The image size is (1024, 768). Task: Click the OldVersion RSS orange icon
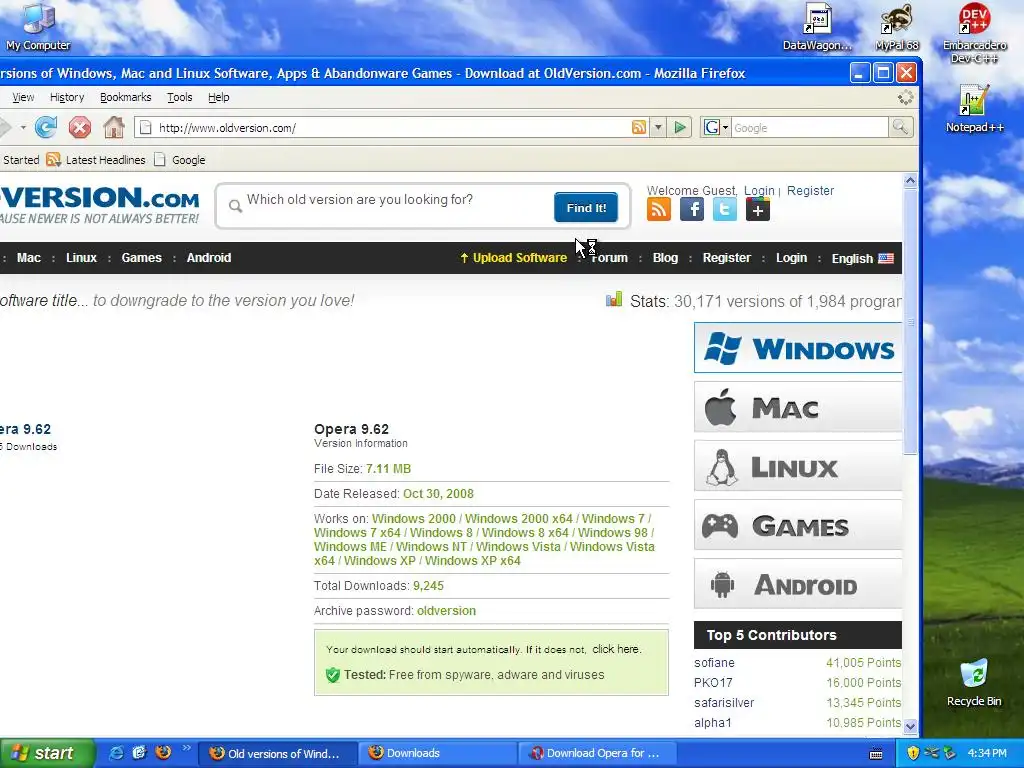pos(659,210)
